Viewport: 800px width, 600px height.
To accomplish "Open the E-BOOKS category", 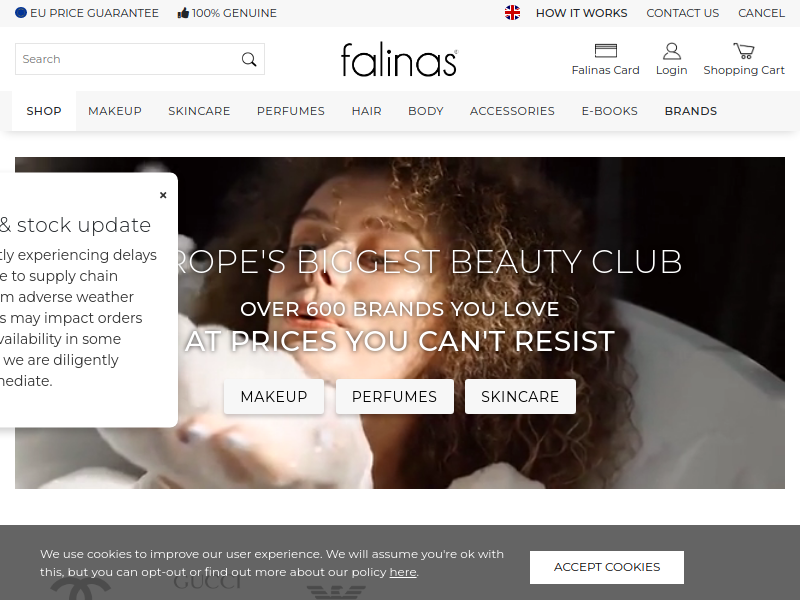I will point(610,111).
